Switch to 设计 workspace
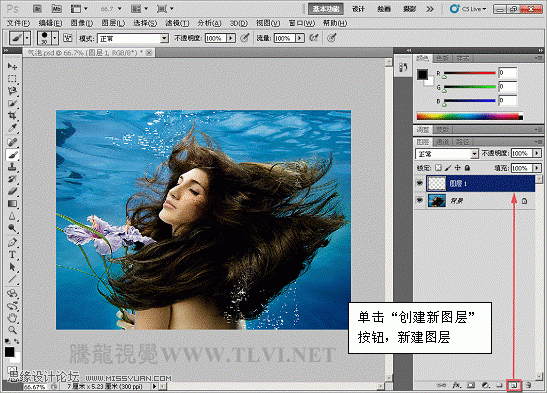 coord(358,9)
